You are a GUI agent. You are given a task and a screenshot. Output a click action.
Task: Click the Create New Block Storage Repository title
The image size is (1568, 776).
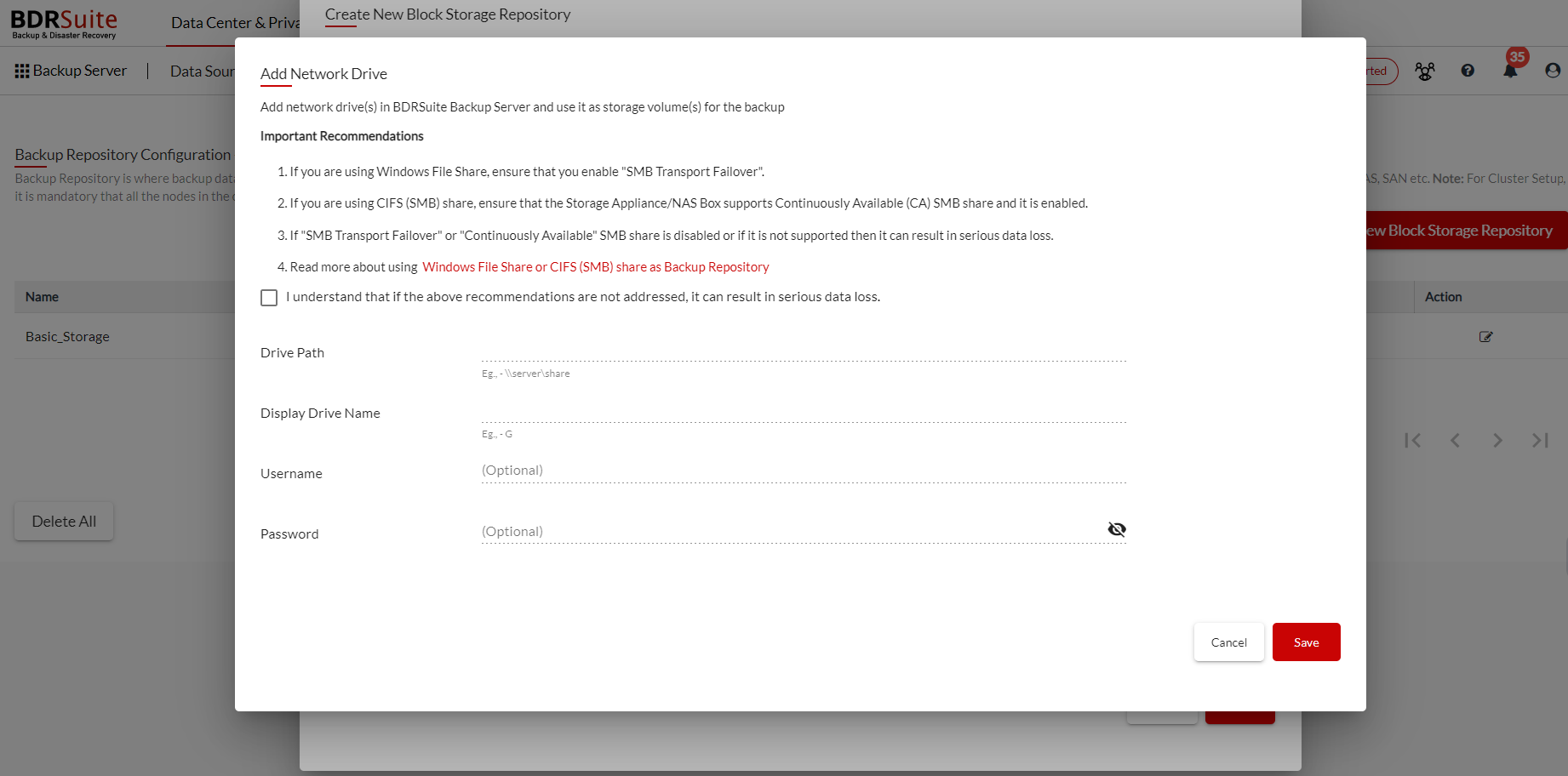(x=448, y=14)
